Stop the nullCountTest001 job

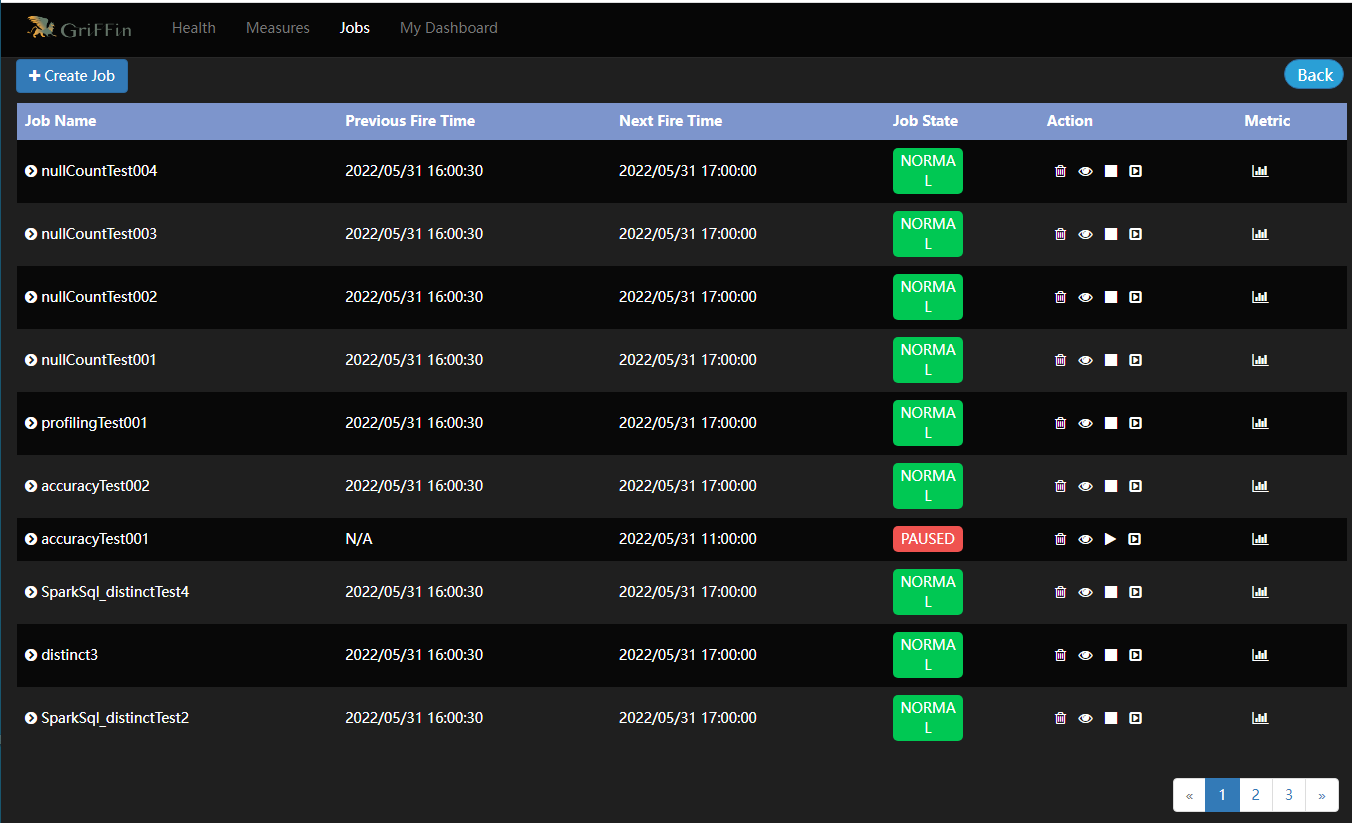click(x=1110, y=360)
